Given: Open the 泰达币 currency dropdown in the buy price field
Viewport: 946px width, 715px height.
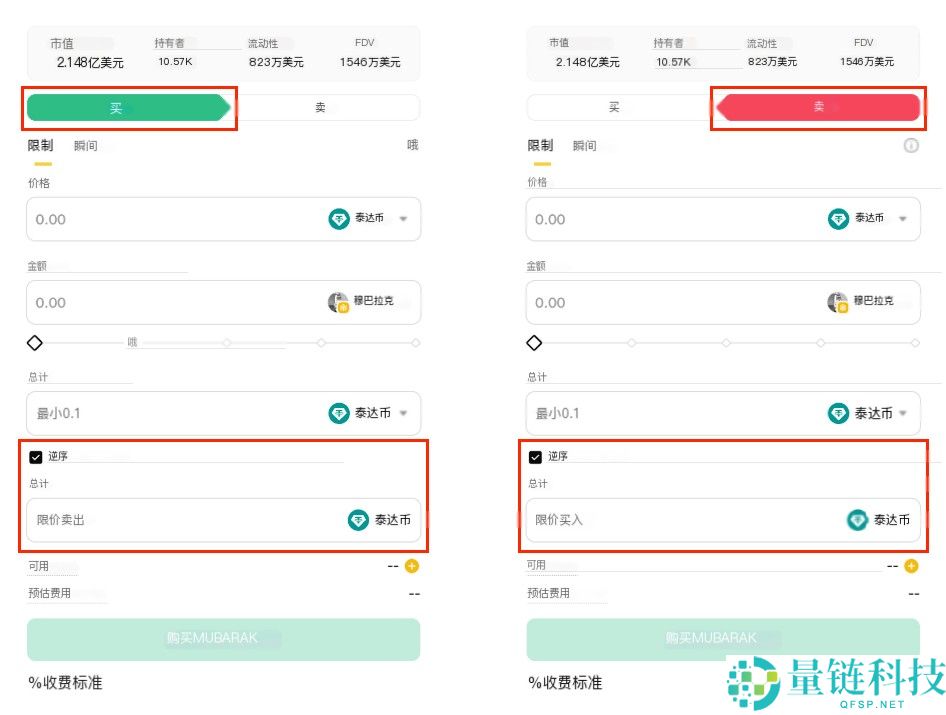Looking at the screenshot, I should (x=404, y=219).
